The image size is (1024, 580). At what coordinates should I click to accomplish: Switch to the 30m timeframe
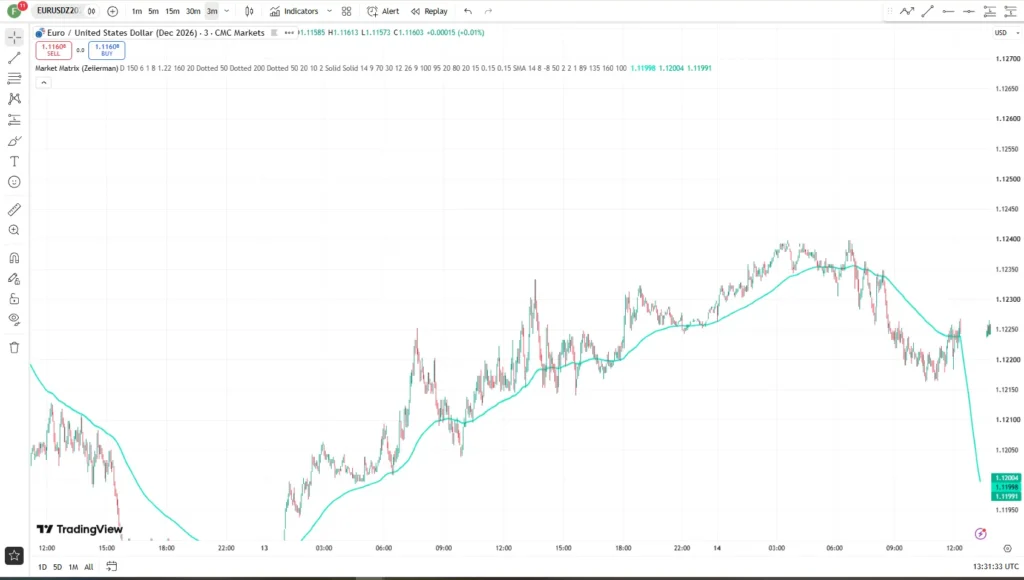[x=193, y=11]
